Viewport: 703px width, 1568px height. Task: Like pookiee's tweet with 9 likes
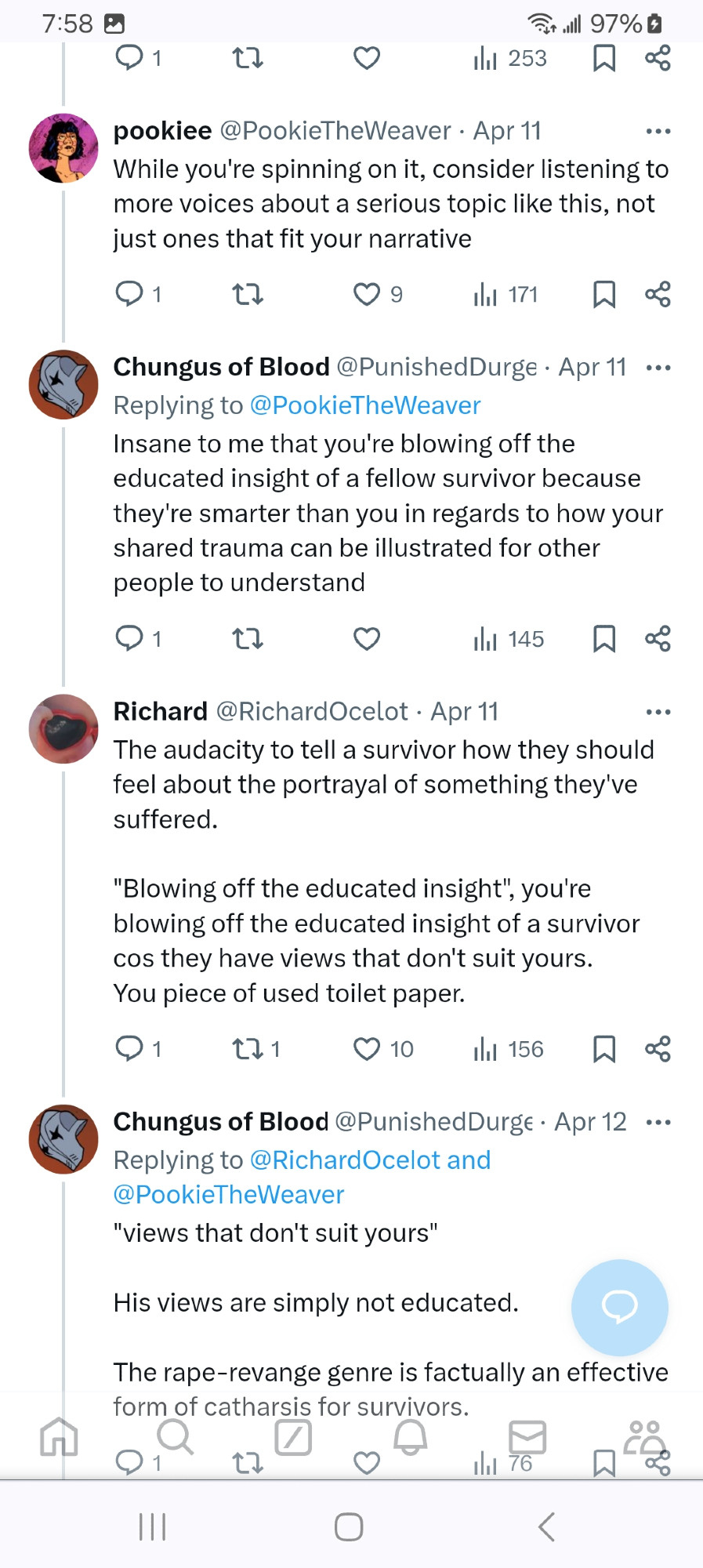[x=367, y=295]
